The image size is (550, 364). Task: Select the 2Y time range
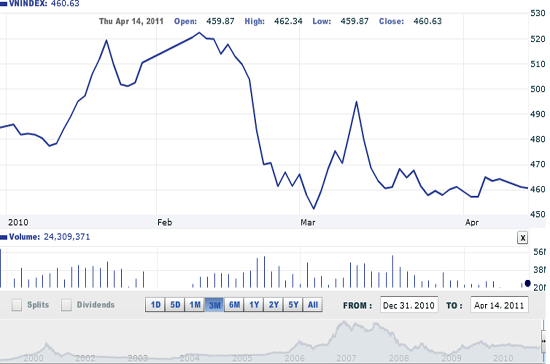(x=274, y=305)
